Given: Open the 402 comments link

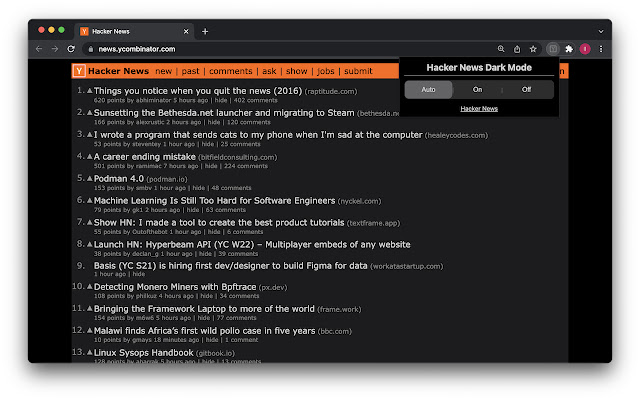Looking at the screenshot, I should (256, 100).
